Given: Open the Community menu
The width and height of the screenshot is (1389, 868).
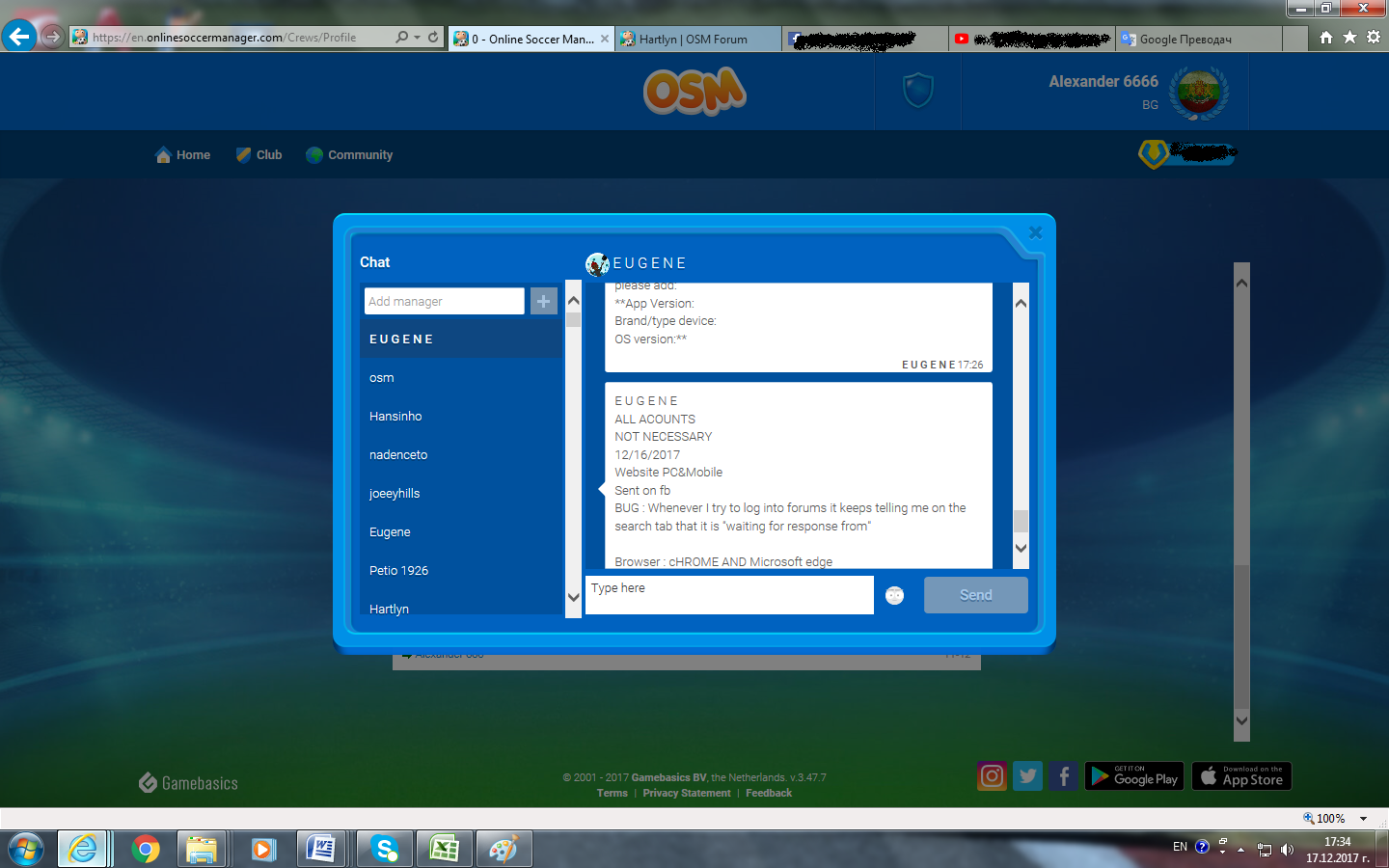Looking at the screenshot, I should [x=349, y=154].
